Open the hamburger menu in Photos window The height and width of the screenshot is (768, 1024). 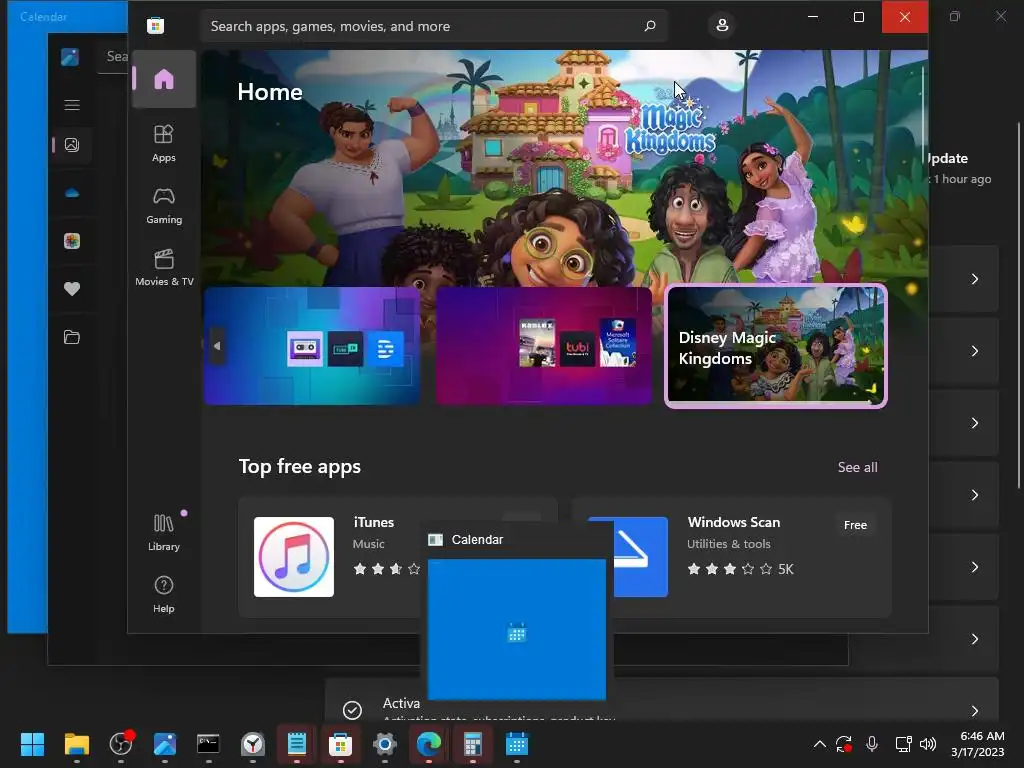click(x=72, y=105)
